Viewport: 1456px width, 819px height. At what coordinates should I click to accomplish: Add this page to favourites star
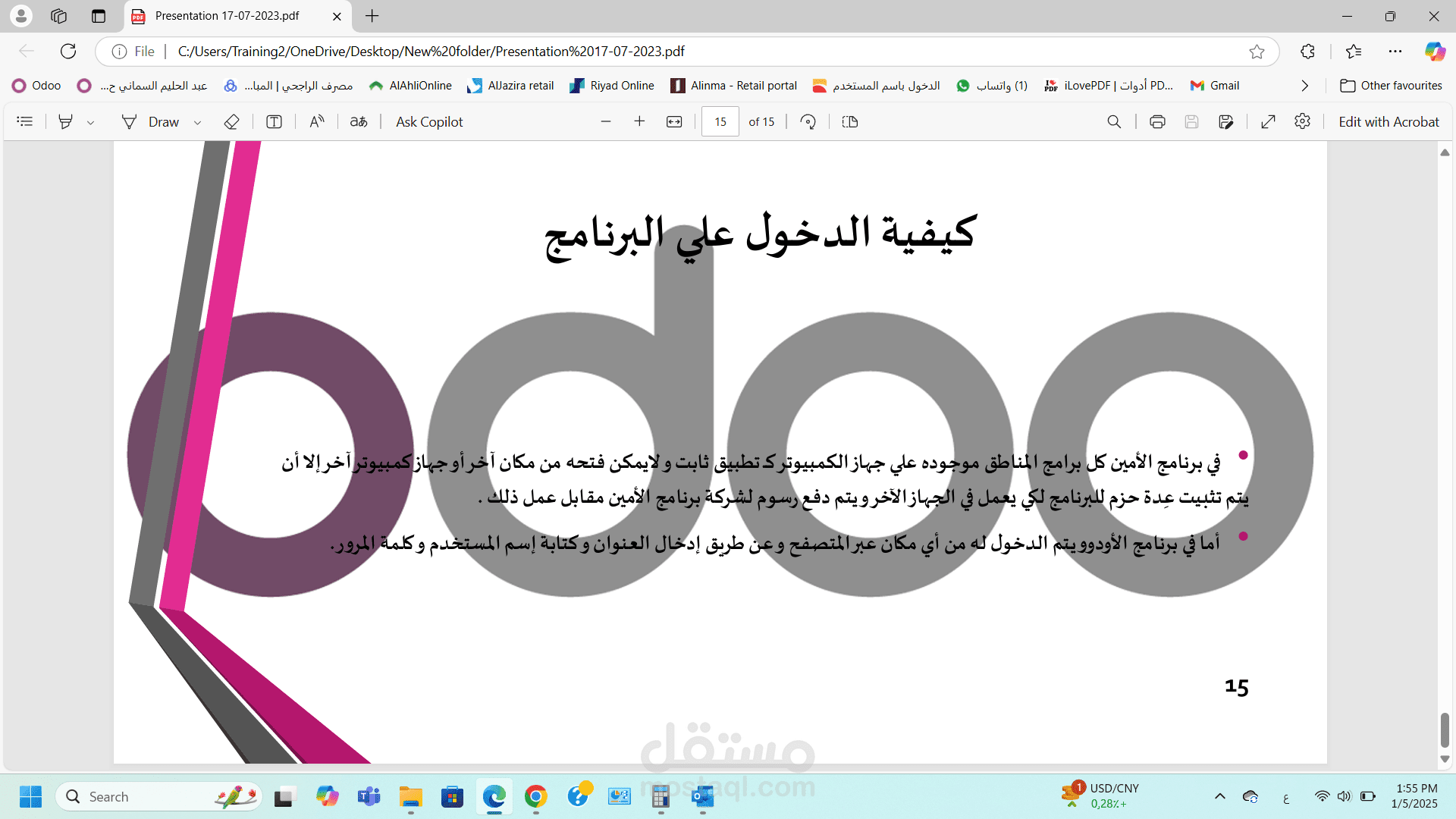1257,51
